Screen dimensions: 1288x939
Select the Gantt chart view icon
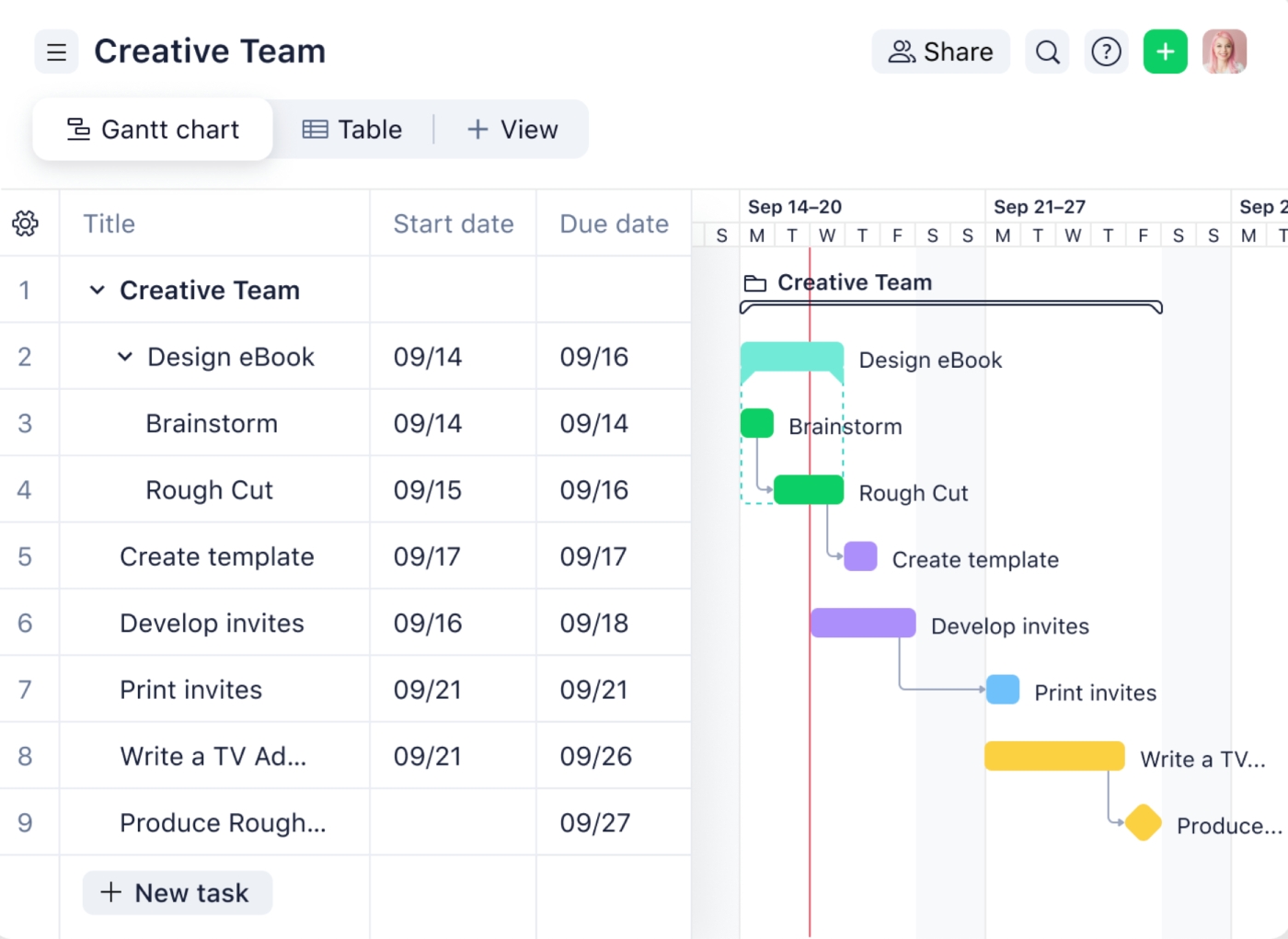point(76,129)
